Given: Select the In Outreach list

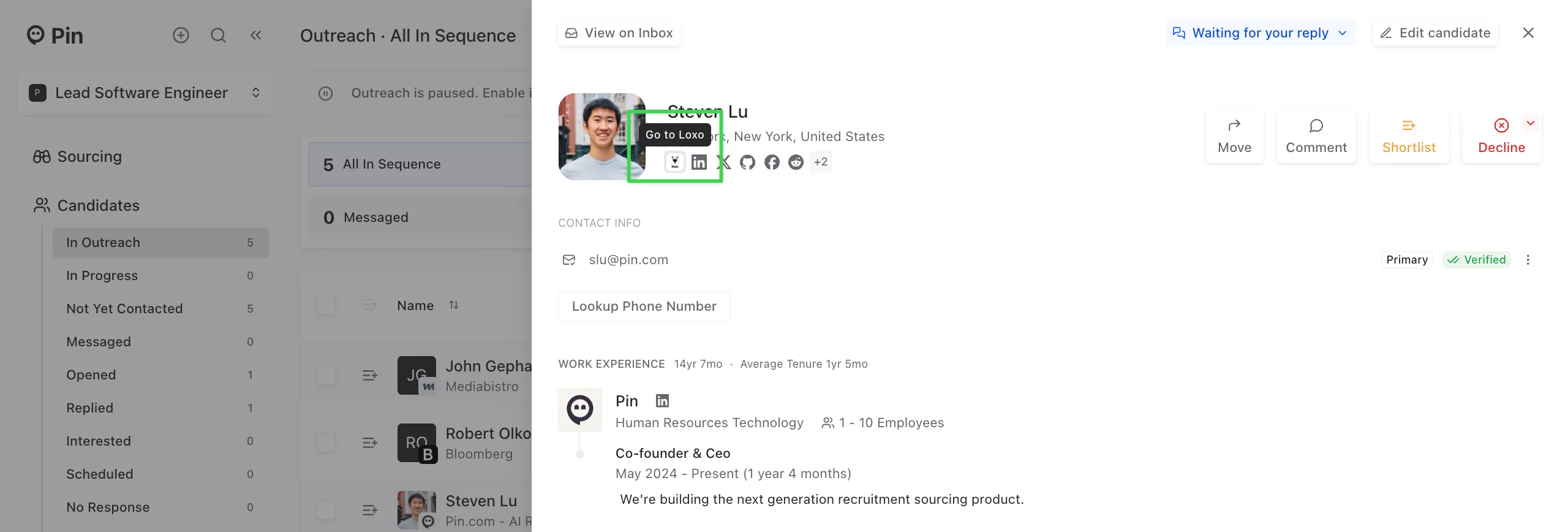Looking at the screenshot, I should tap(160, 243).
